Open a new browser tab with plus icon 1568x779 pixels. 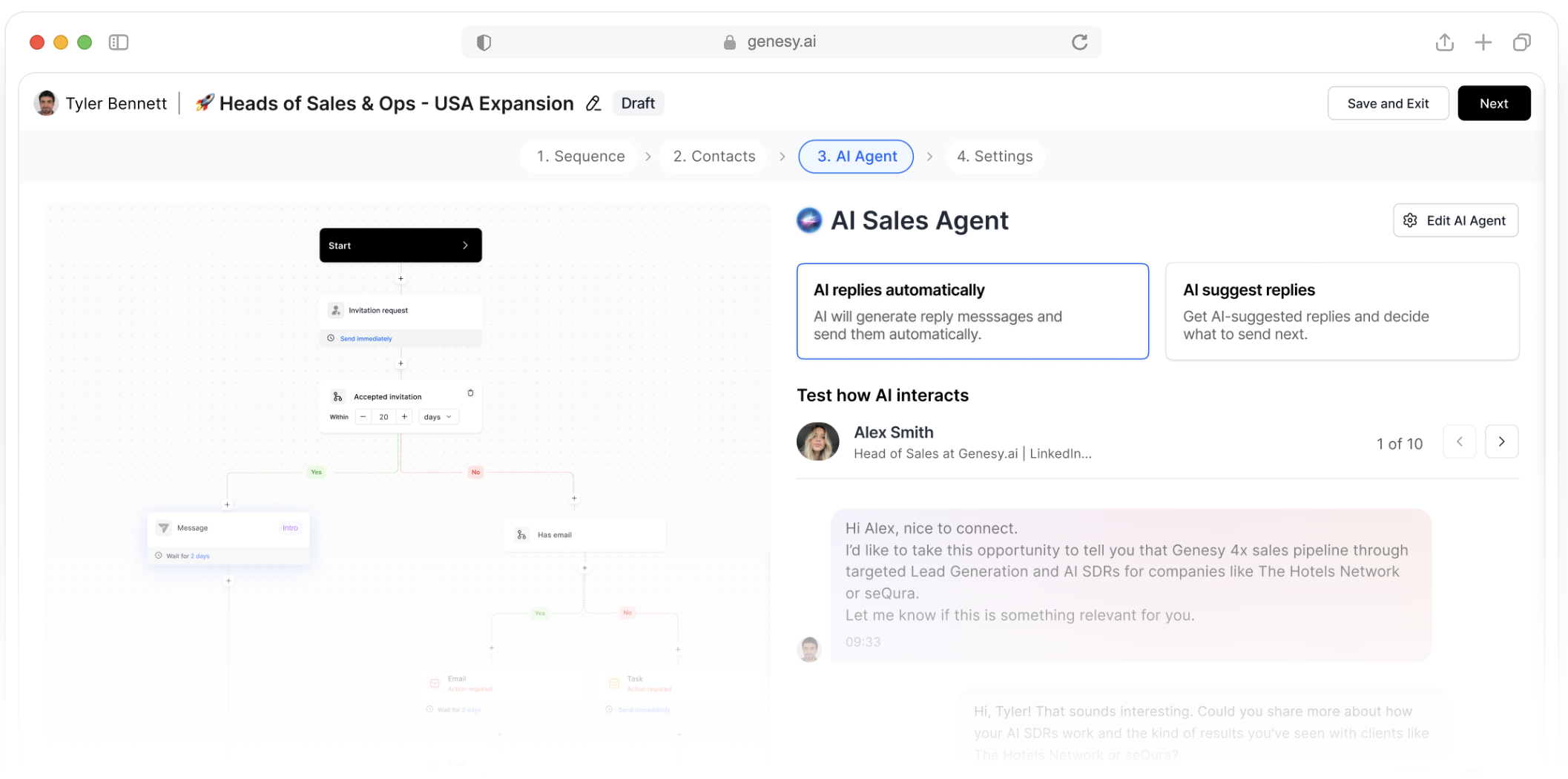point(1483,42)
